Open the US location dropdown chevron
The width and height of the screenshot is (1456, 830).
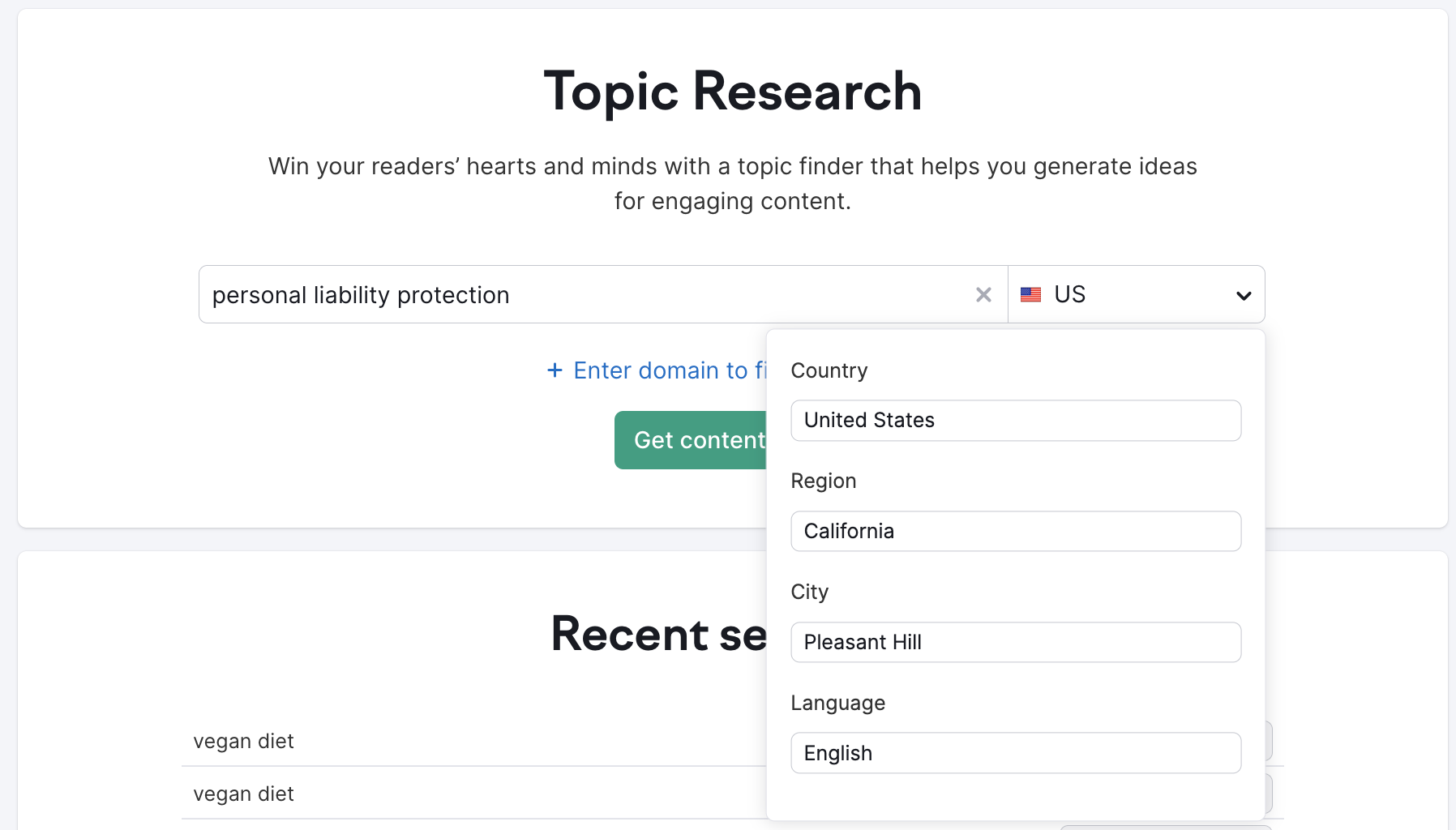1242,295
